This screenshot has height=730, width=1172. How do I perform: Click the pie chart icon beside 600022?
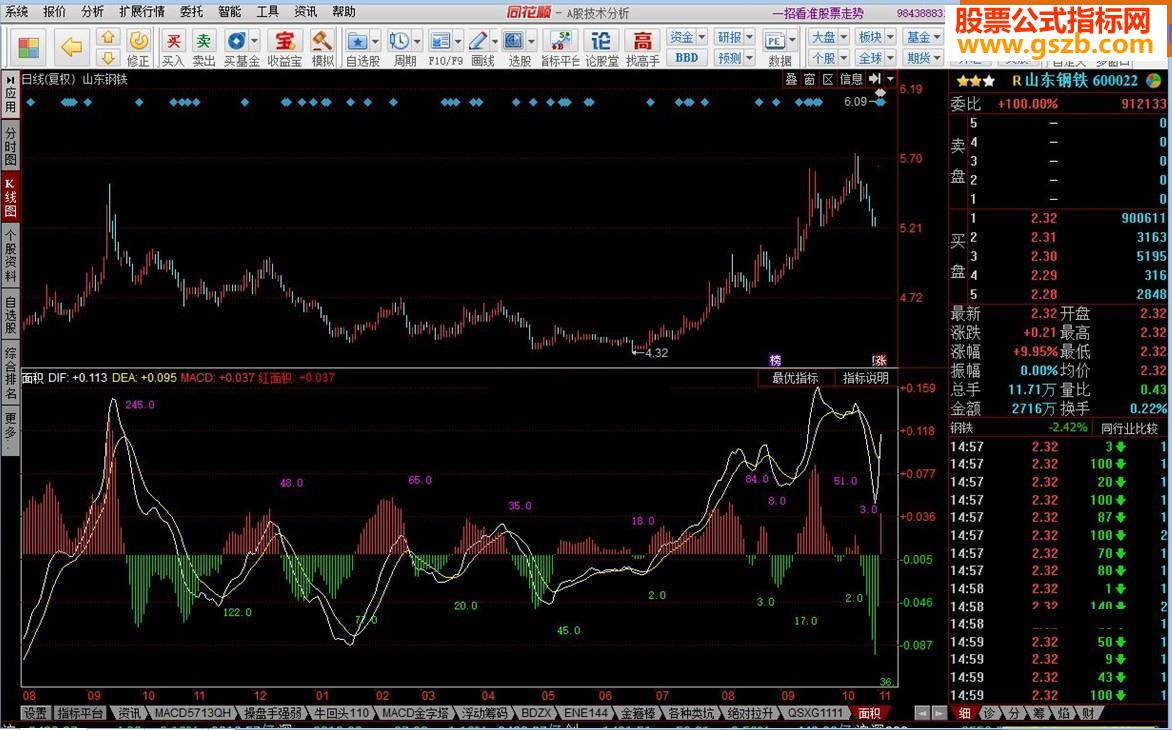click(x=1154, y=81)
